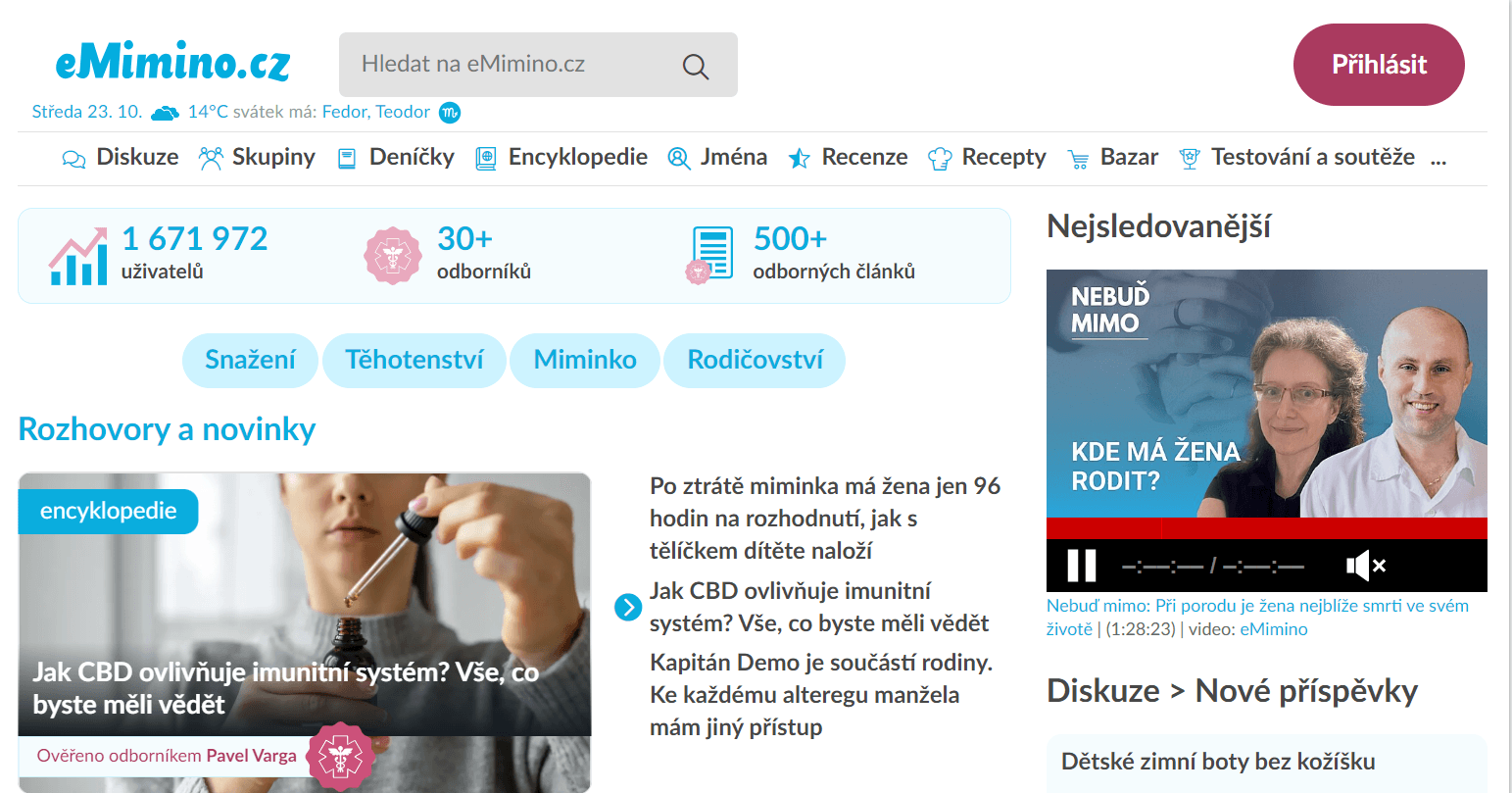This screenshot has height=793, width=1512.
Task: Pause the Nebuď mimo video
Action: (1082, 566)
